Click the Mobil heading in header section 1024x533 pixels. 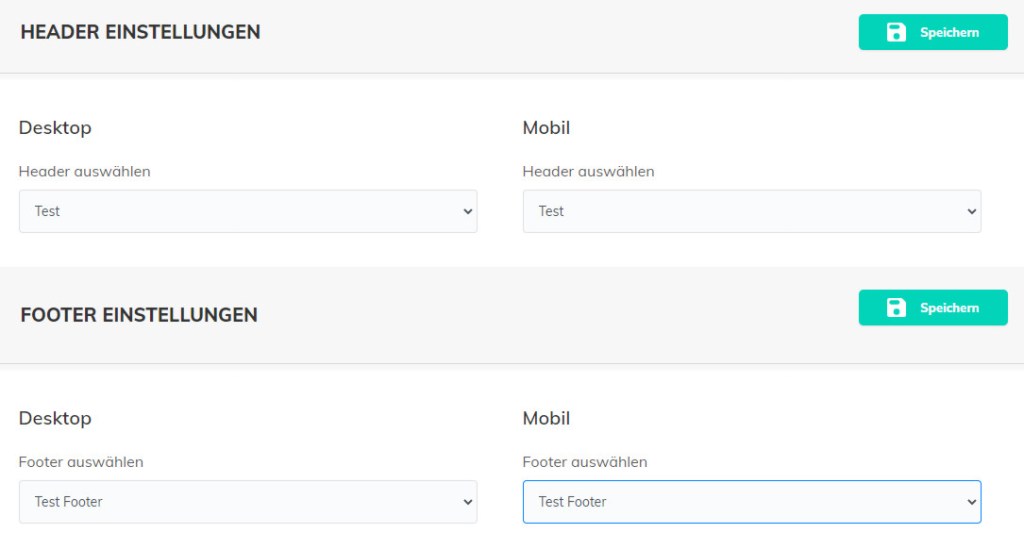click(546, 128)
